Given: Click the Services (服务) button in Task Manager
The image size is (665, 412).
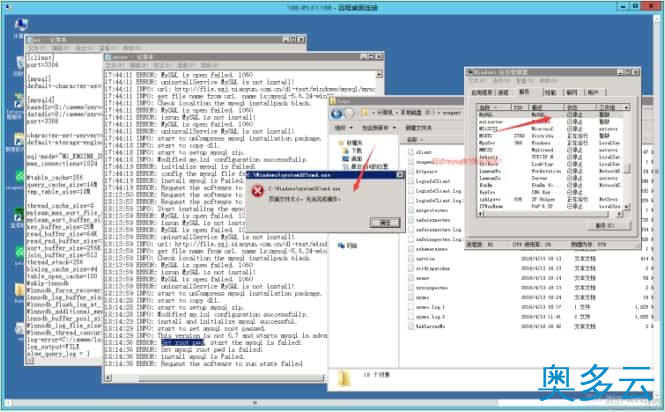Looking at the screenshot, I should pos(609,226).
